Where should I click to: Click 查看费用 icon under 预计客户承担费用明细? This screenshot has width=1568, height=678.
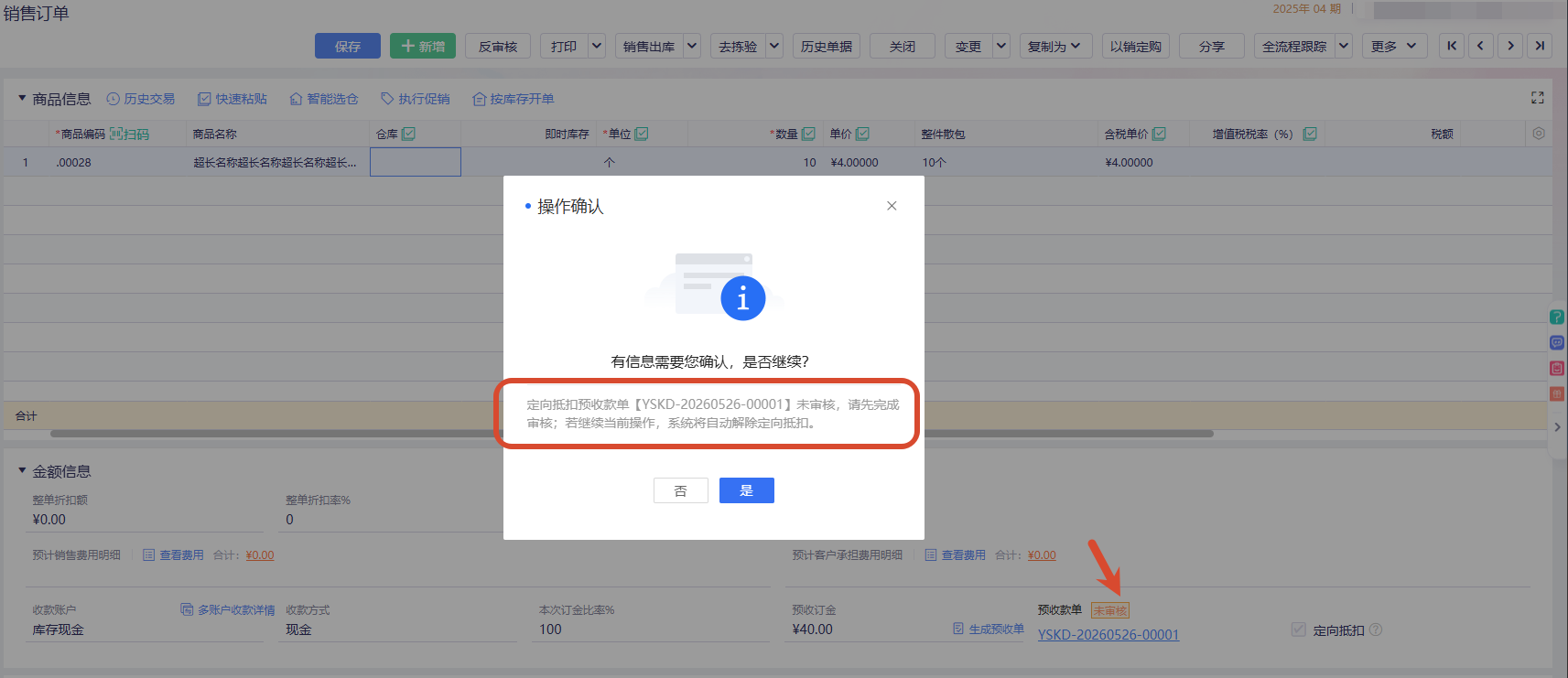(931, 554)
